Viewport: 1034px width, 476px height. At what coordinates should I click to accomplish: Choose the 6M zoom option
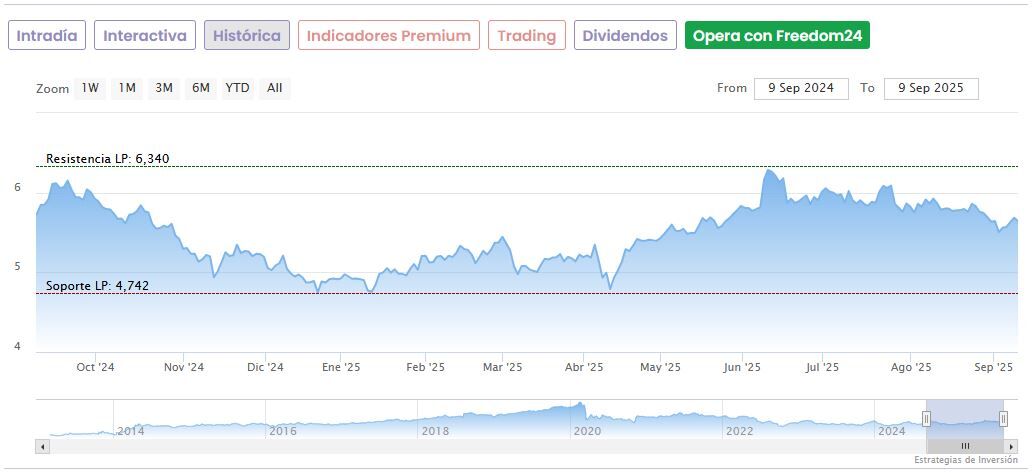[x=201, y=88]
